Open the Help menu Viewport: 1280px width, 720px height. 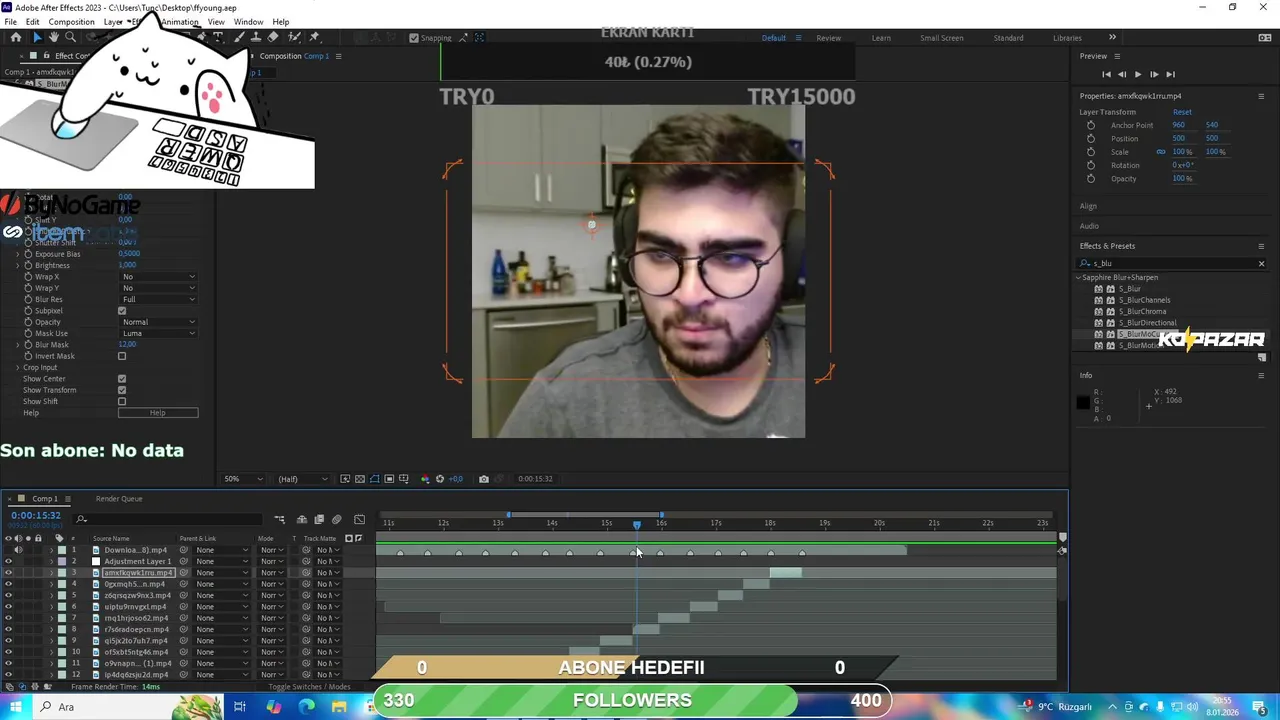pyautogui.click(x=281, y=22)
